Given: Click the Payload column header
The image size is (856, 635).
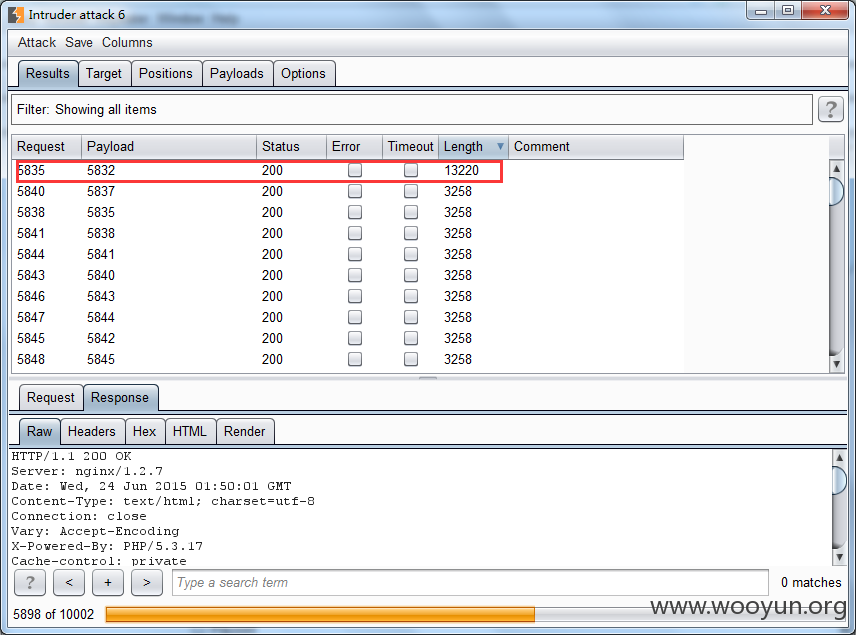Looking at the screenshot, I should [169, 146].
